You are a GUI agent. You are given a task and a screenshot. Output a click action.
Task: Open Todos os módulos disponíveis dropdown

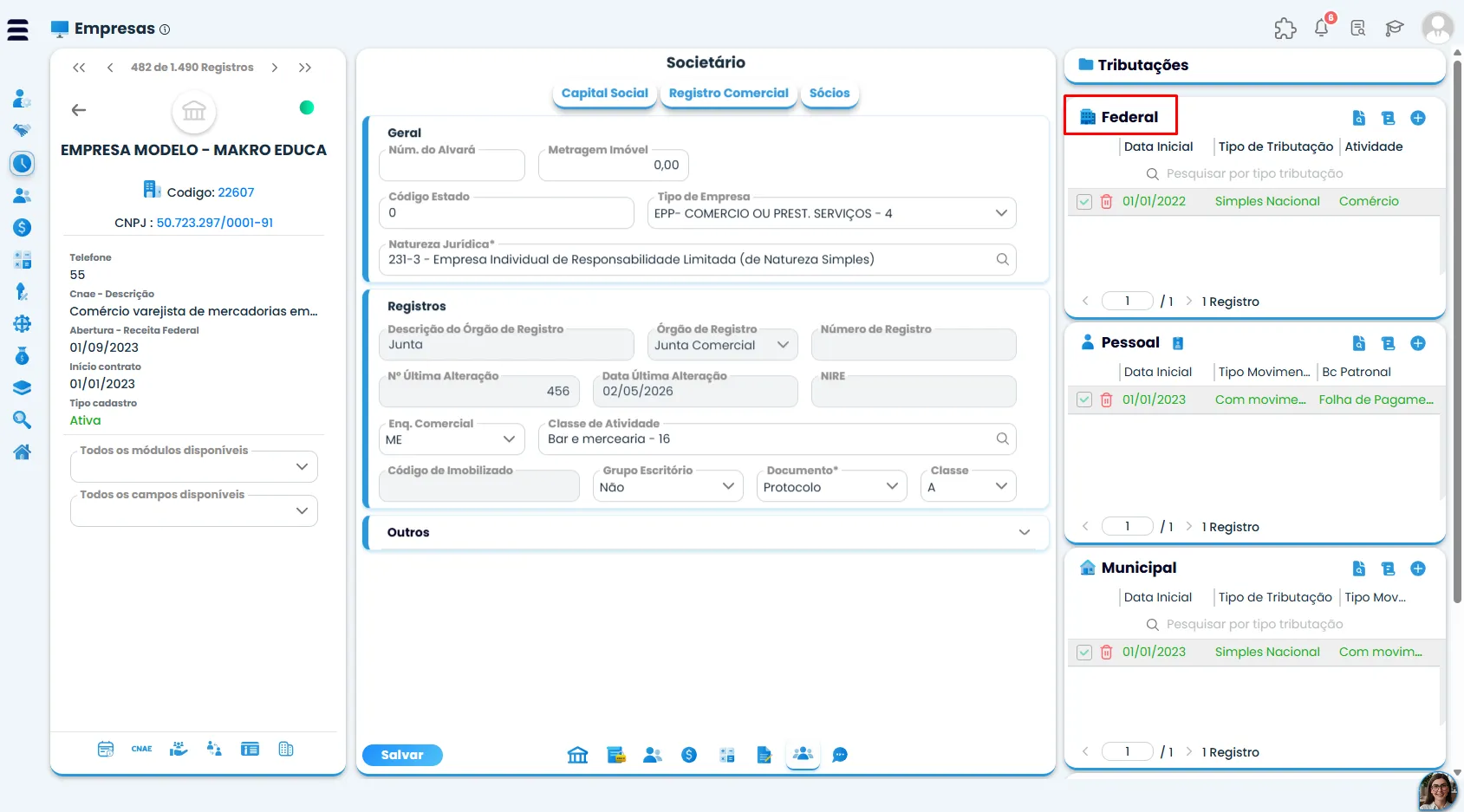pos(194,466)
